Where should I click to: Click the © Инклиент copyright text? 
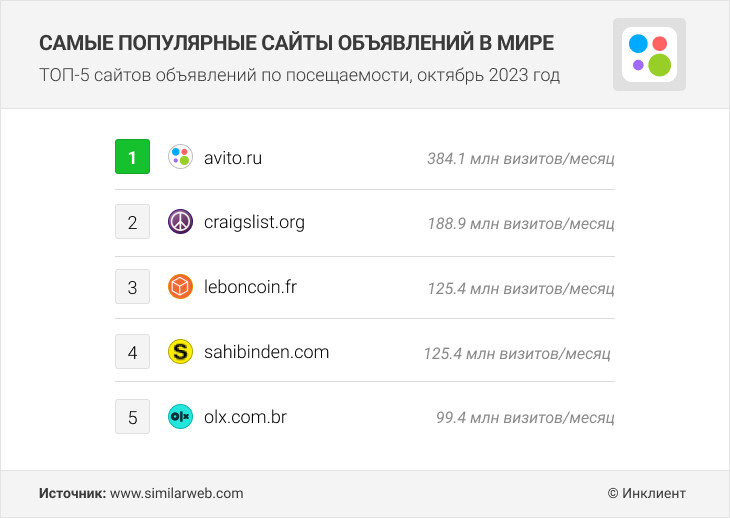[646, 493]
